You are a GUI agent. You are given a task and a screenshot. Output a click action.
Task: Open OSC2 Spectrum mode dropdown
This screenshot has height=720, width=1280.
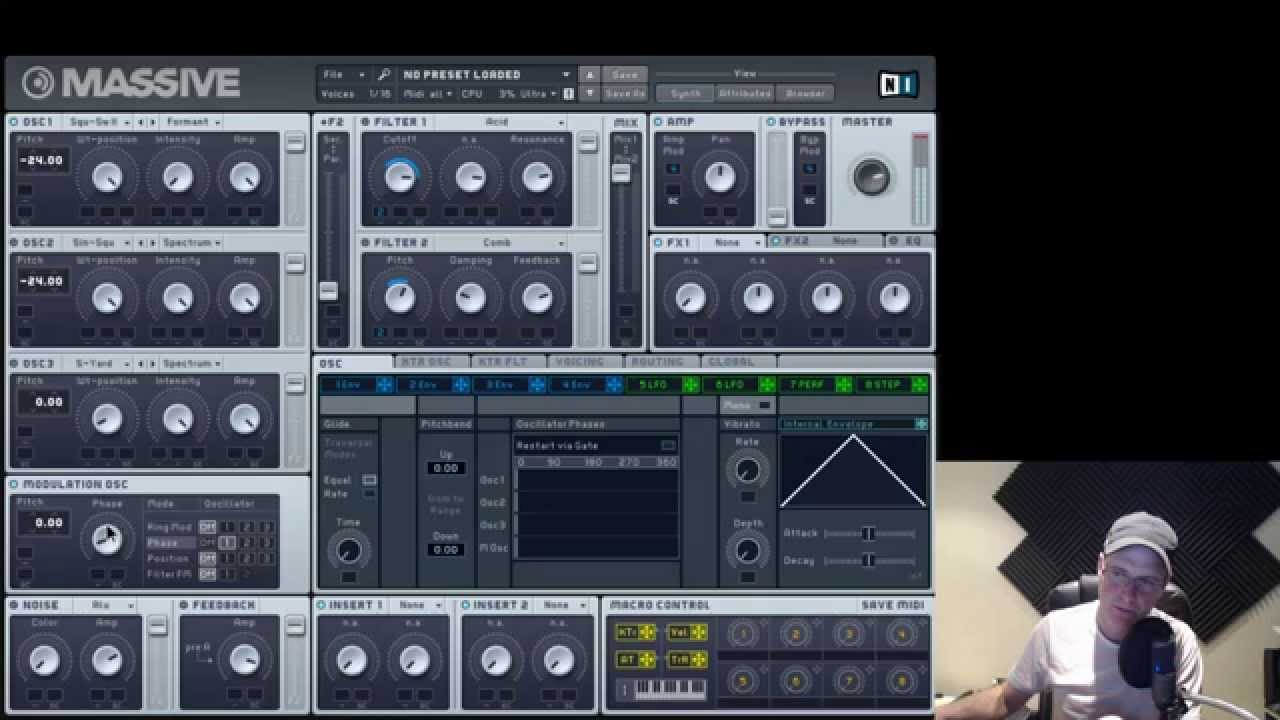192,243
